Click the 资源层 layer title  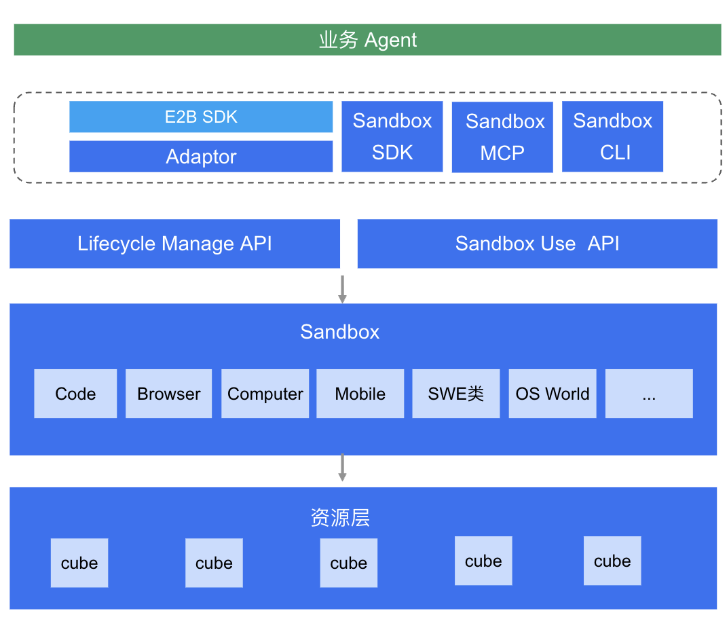click(340, 518)
